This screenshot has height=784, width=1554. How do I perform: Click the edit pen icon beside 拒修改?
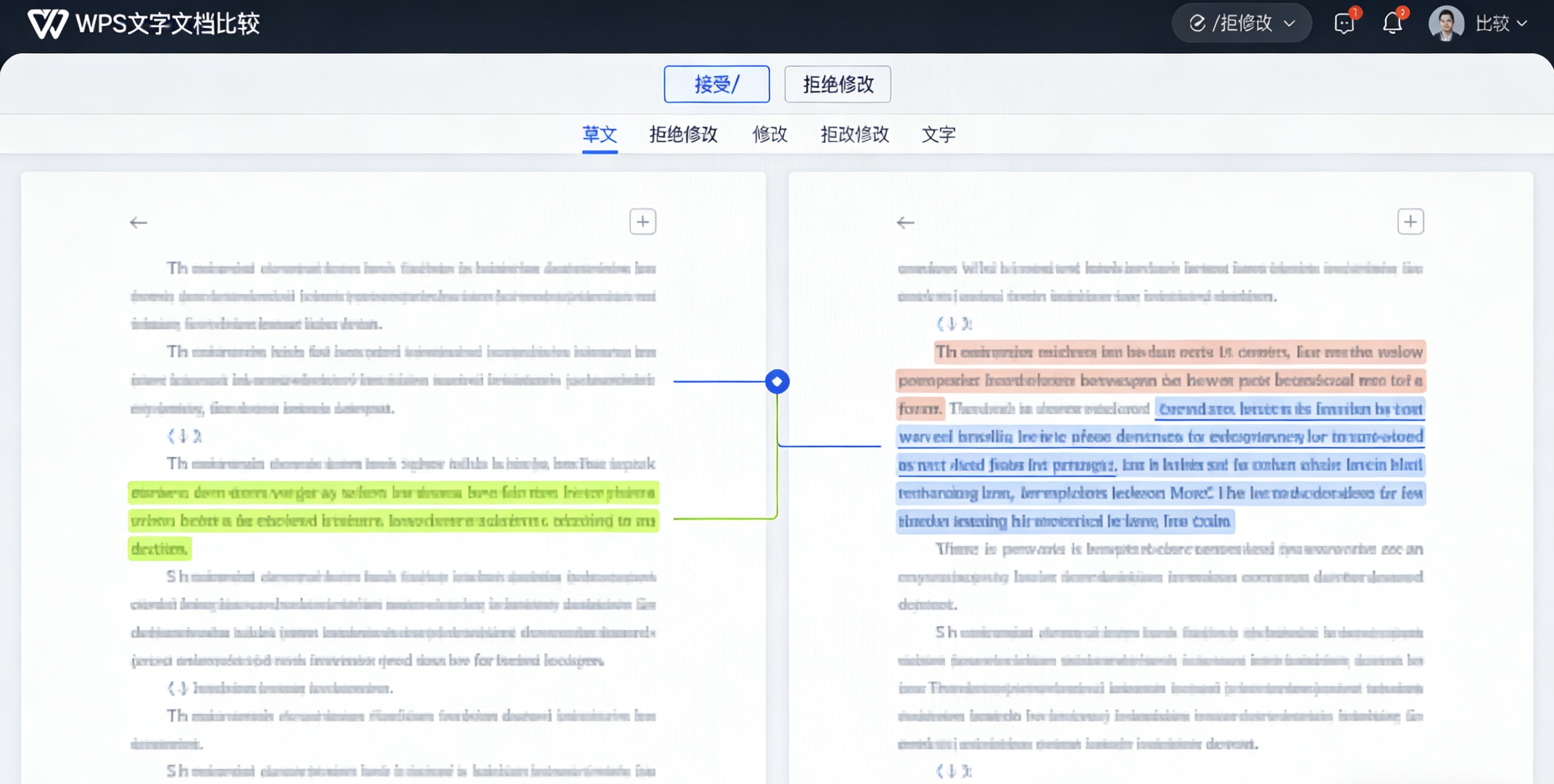[1198, 23]
